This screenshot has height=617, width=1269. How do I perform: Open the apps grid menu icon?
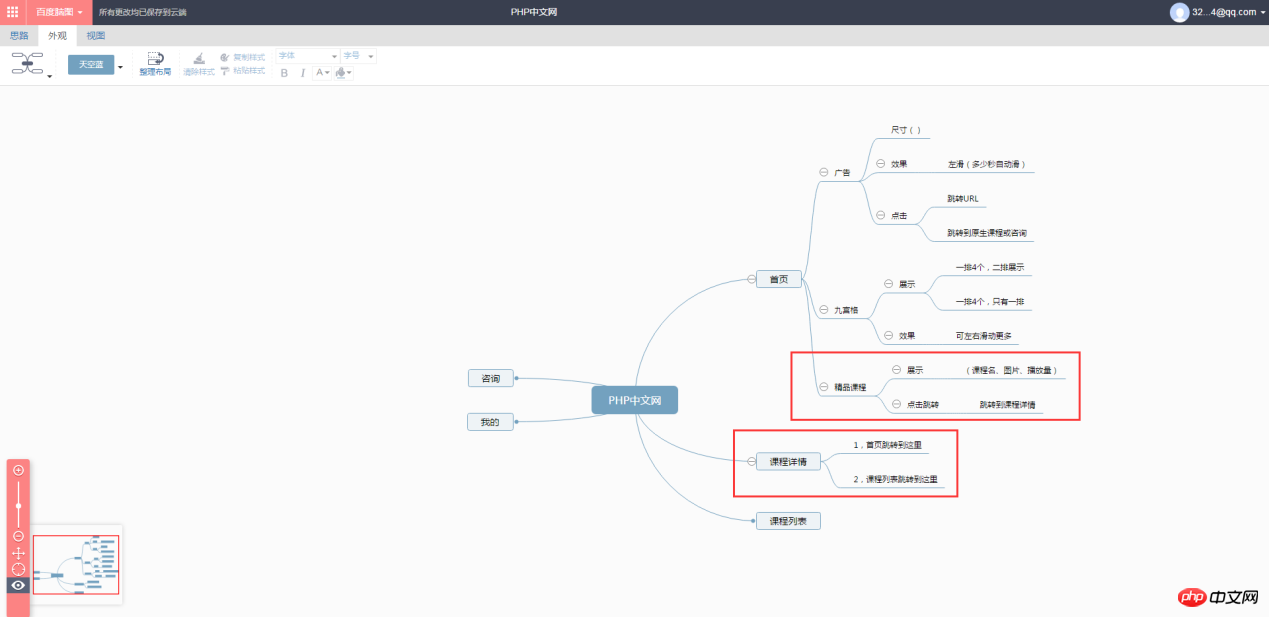(13, 12)
